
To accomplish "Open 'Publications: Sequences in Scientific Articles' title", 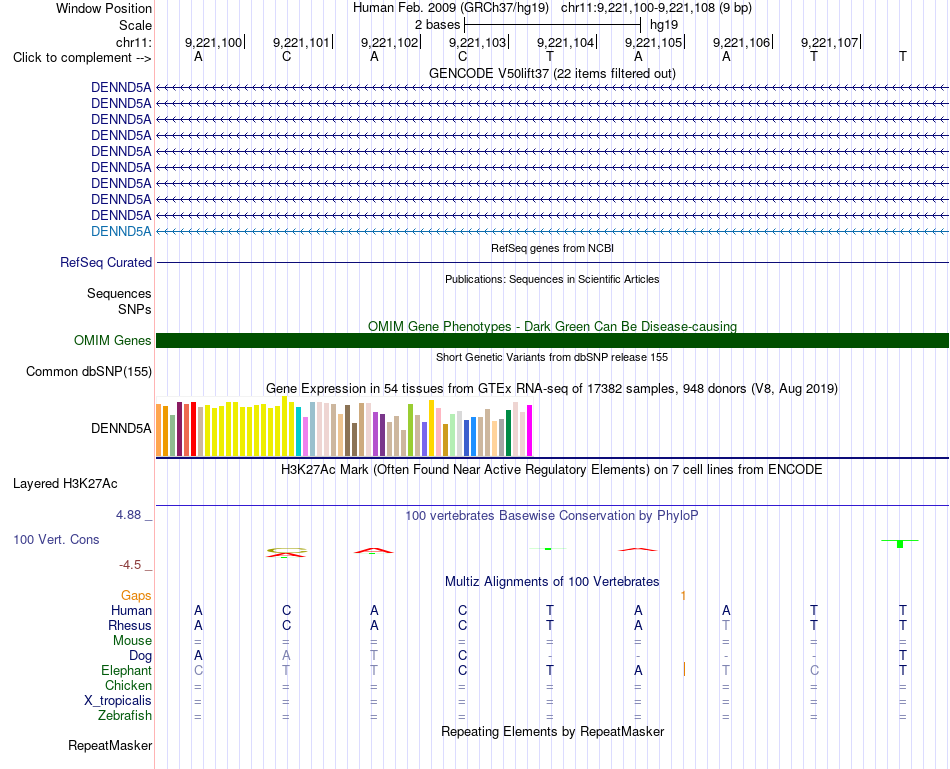I will 552,279.
